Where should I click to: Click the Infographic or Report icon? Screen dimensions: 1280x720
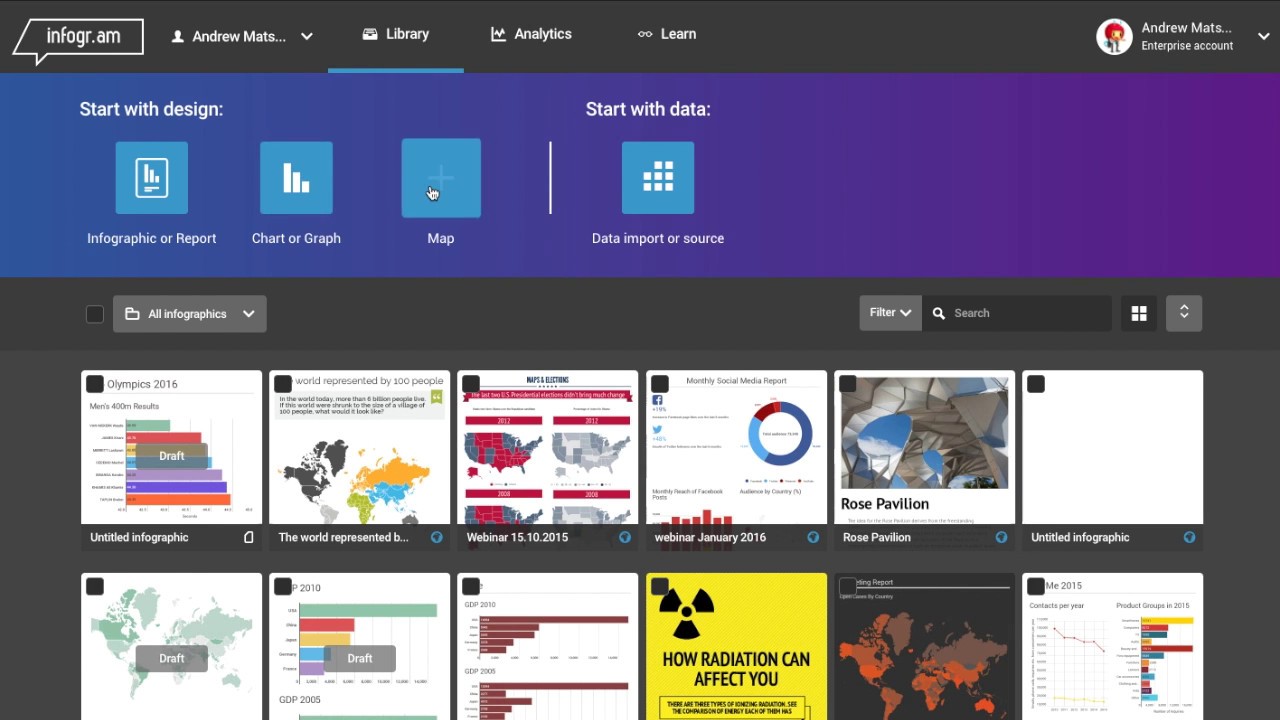point(152,178)
